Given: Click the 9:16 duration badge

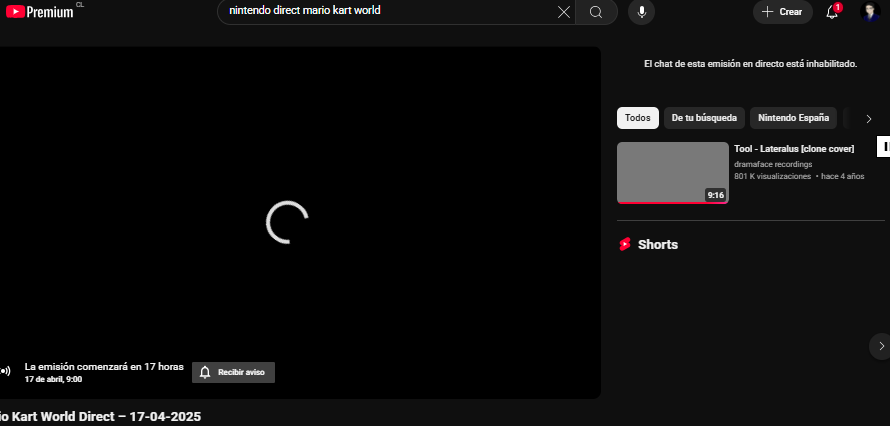Looking at the screenshot, I should (716, 195).
